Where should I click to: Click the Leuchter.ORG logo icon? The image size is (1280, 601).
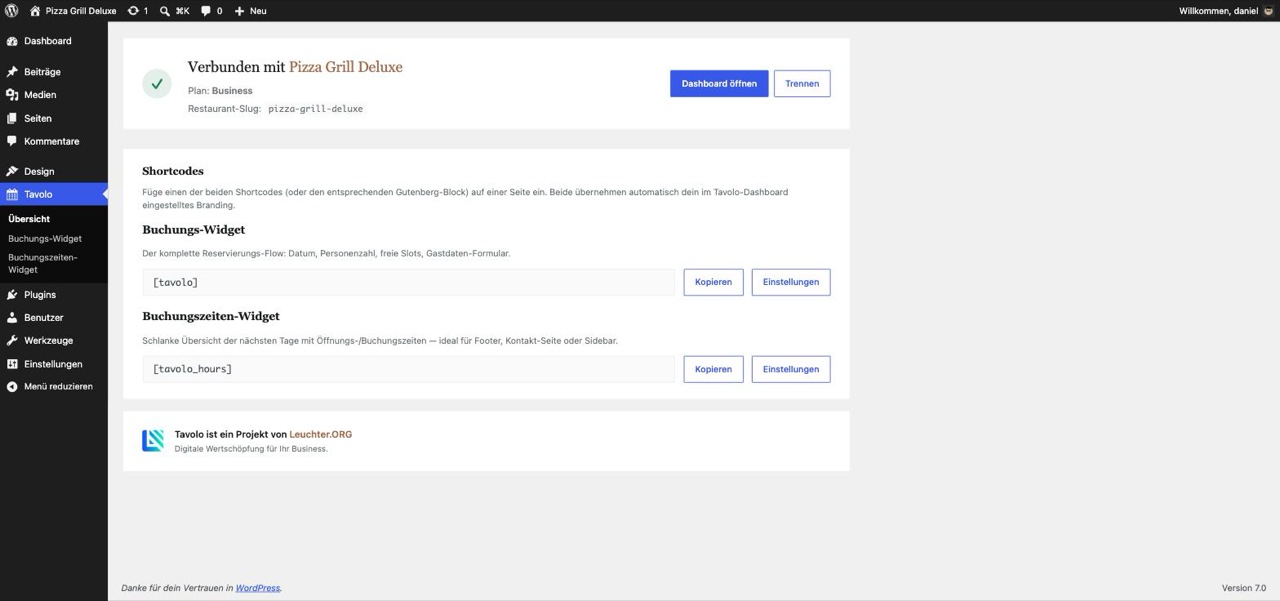pyautogui.click(x=153, y=440)
